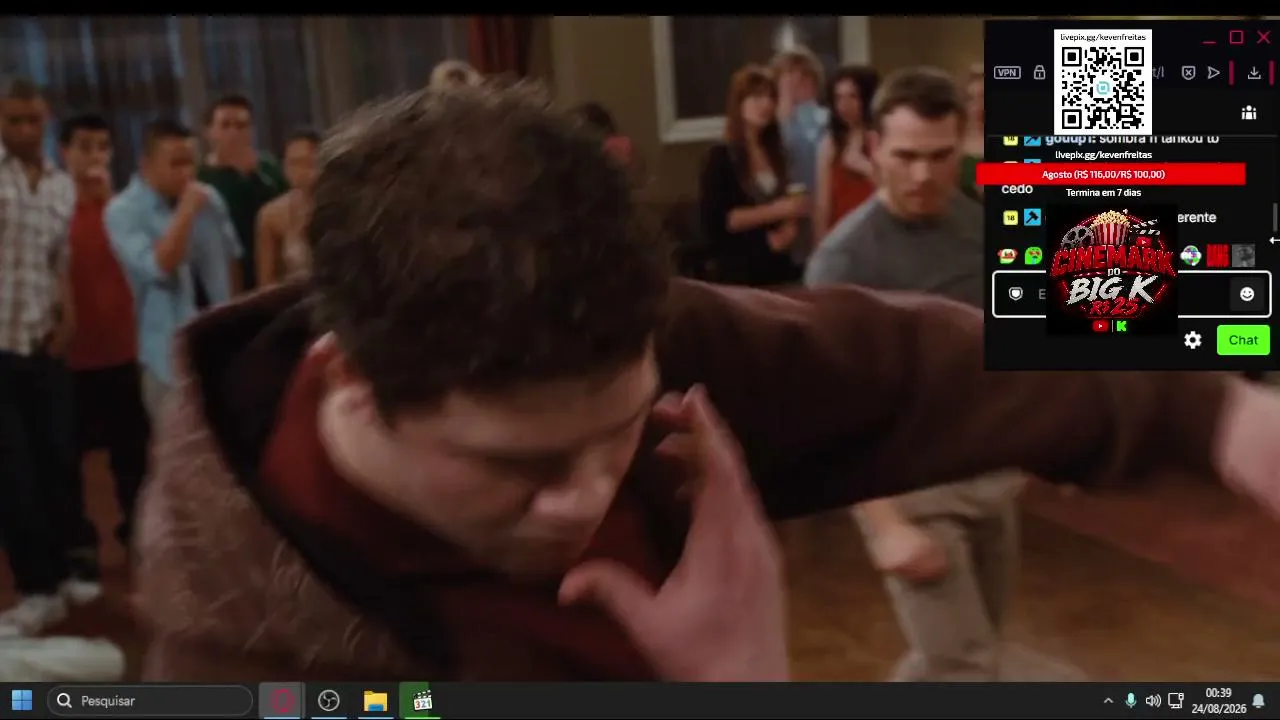Image resolution: width=1280 pixels, height=720 pixels.
Task: Click the padlock site security icon
Action: (1039, 72)
